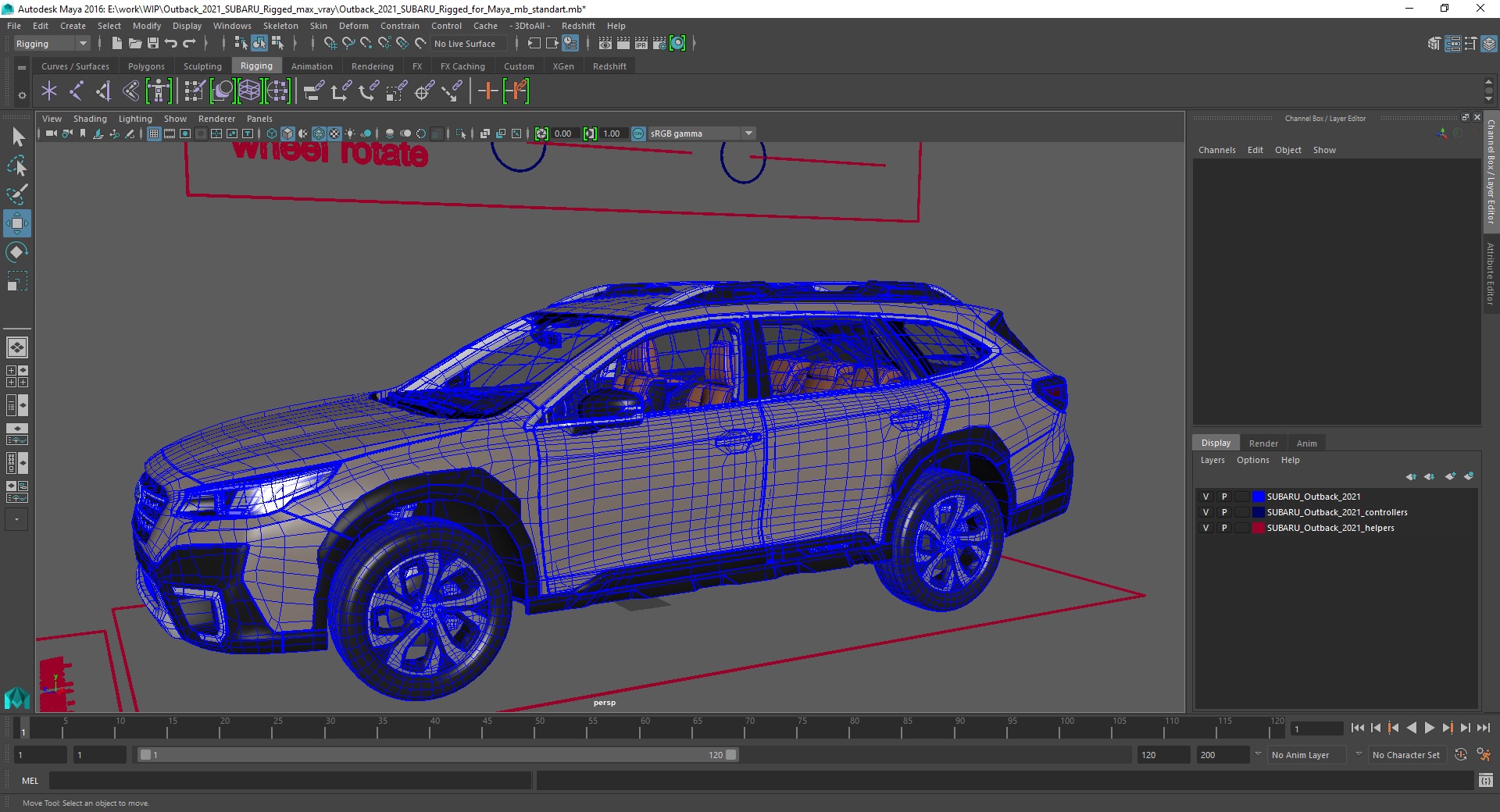This screenshot has height=812, width=1500.
Task: Open the Anim layer tab
Action: point(1306,443)
